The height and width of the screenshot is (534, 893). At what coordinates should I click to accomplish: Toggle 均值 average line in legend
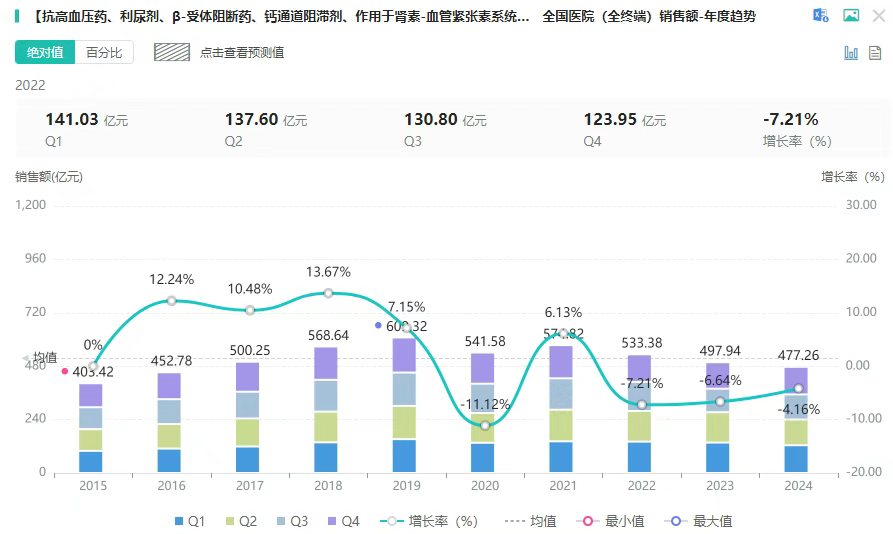(x=531, y=521)
